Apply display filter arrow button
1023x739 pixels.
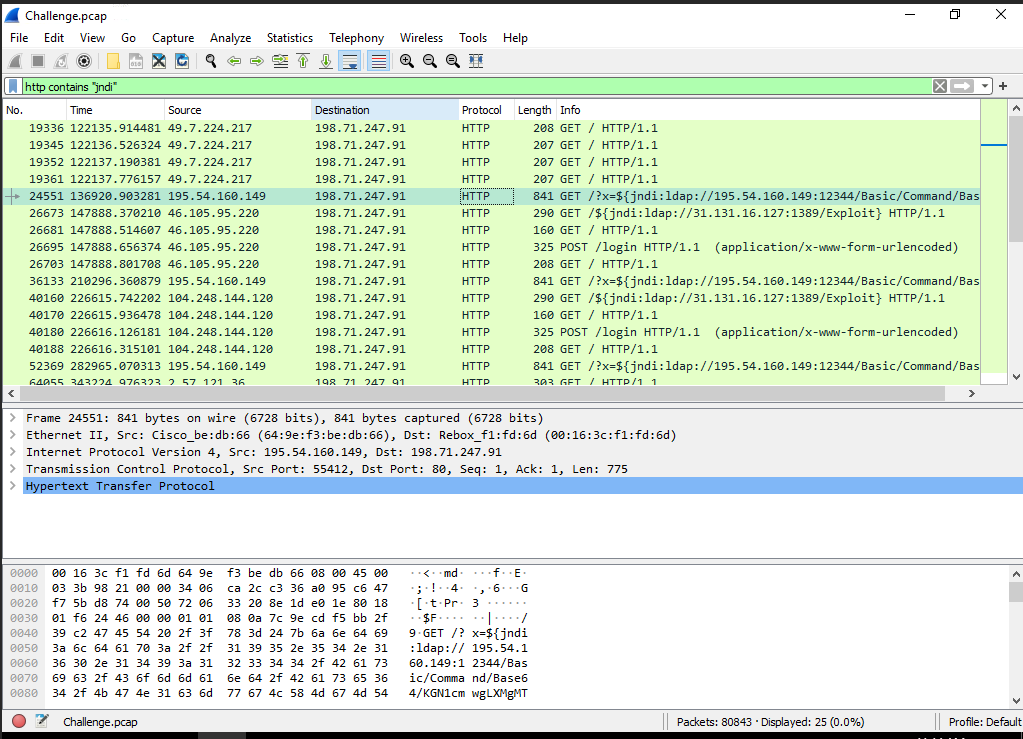click(x=962, y=86)
